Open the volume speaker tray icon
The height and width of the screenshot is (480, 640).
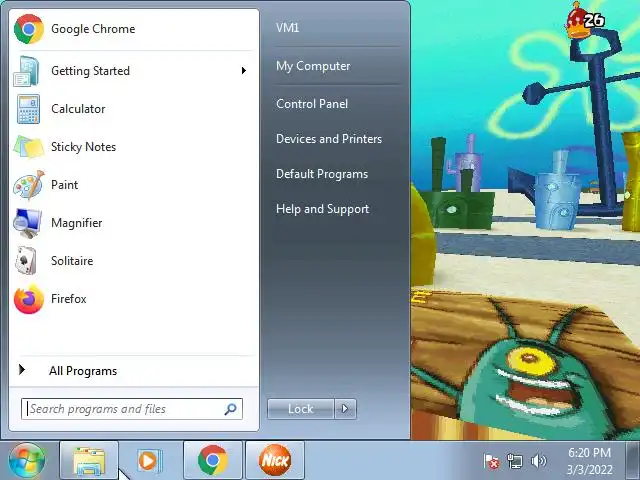[x=538, y=461]
